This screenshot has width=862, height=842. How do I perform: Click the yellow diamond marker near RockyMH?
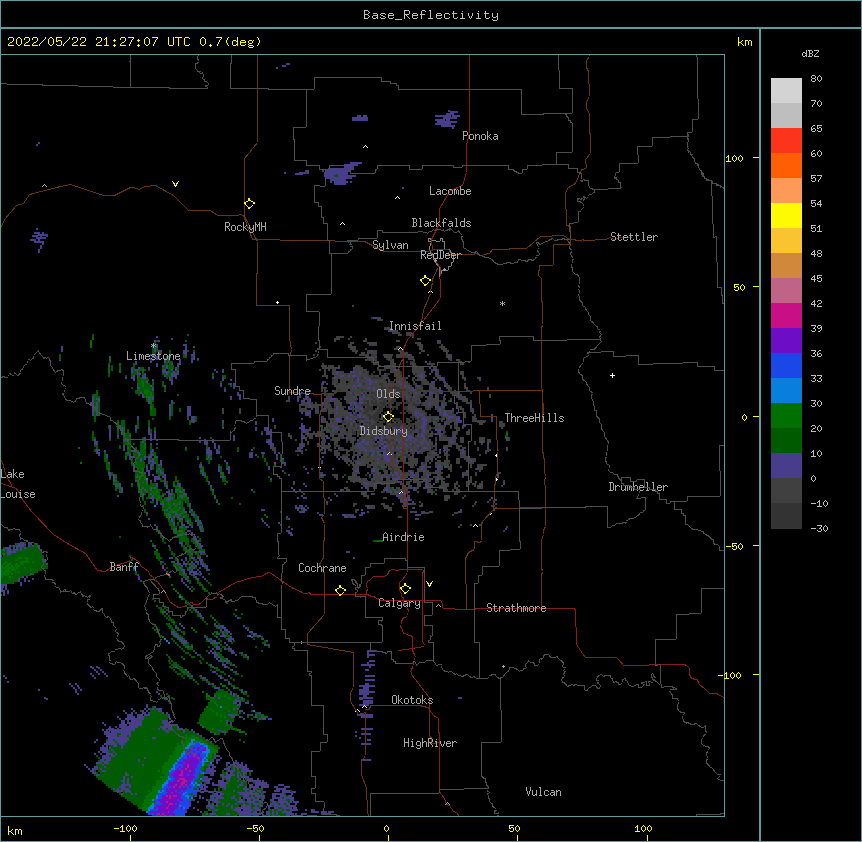tap(250, 204)
